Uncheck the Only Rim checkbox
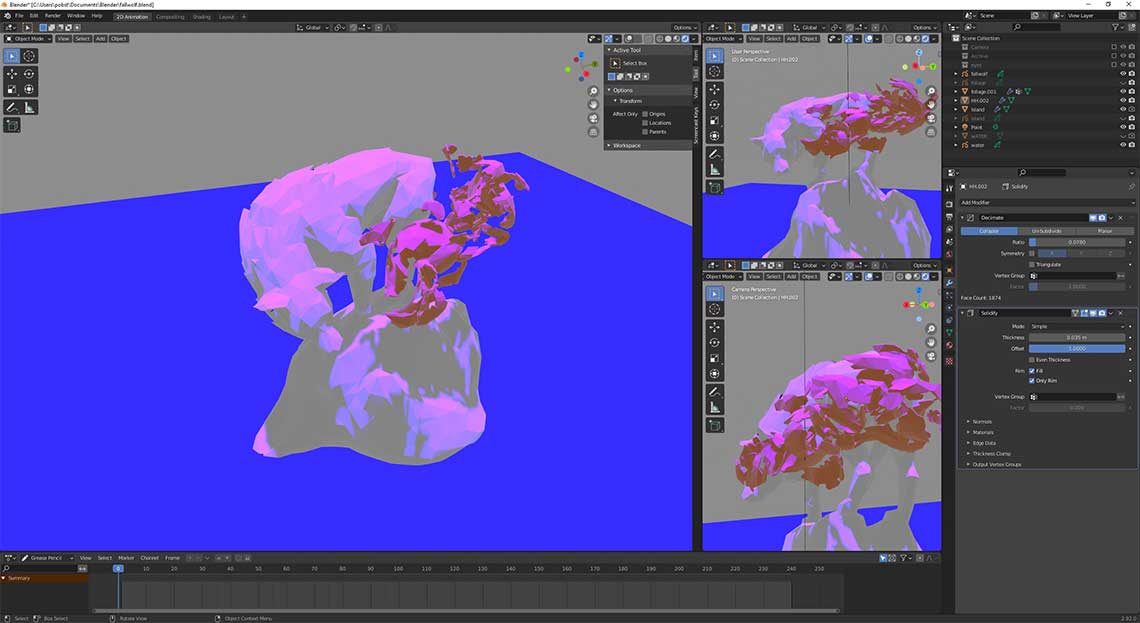Image resolution: width=1140 pixels, height=623 pixels. [1032, 380]
